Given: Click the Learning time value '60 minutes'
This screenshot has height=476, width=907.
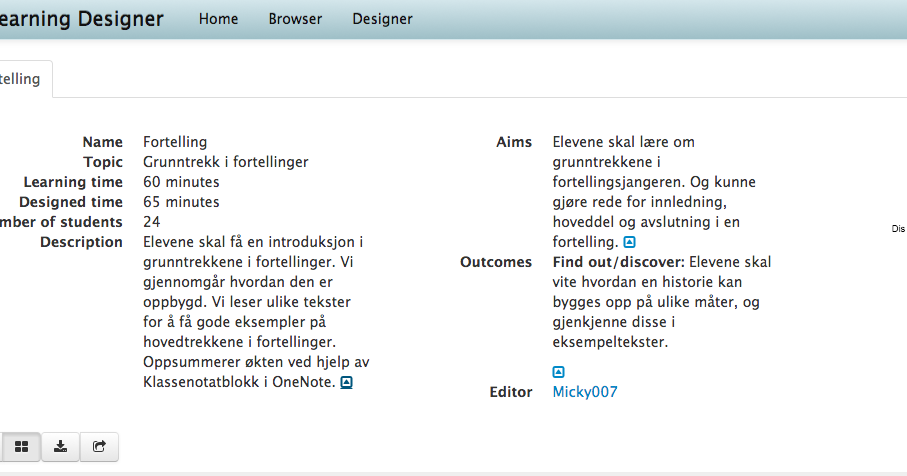Looking at the screenshot, I should 181,182.
